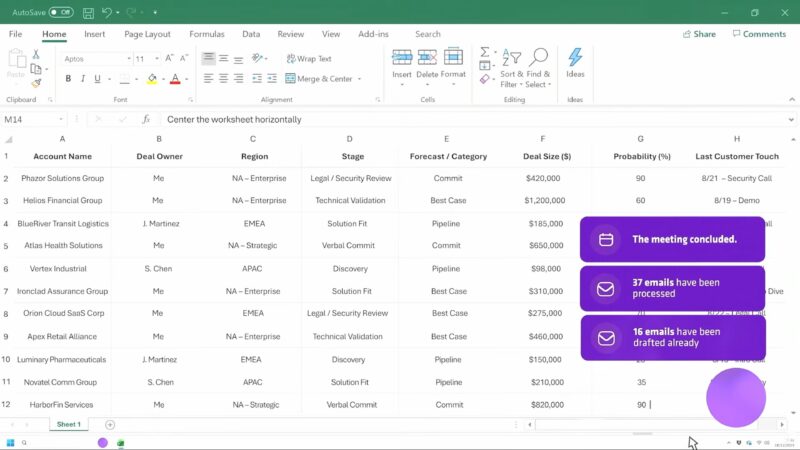
Task: Click the Undo arrow icon
Action: pos(106,12)
